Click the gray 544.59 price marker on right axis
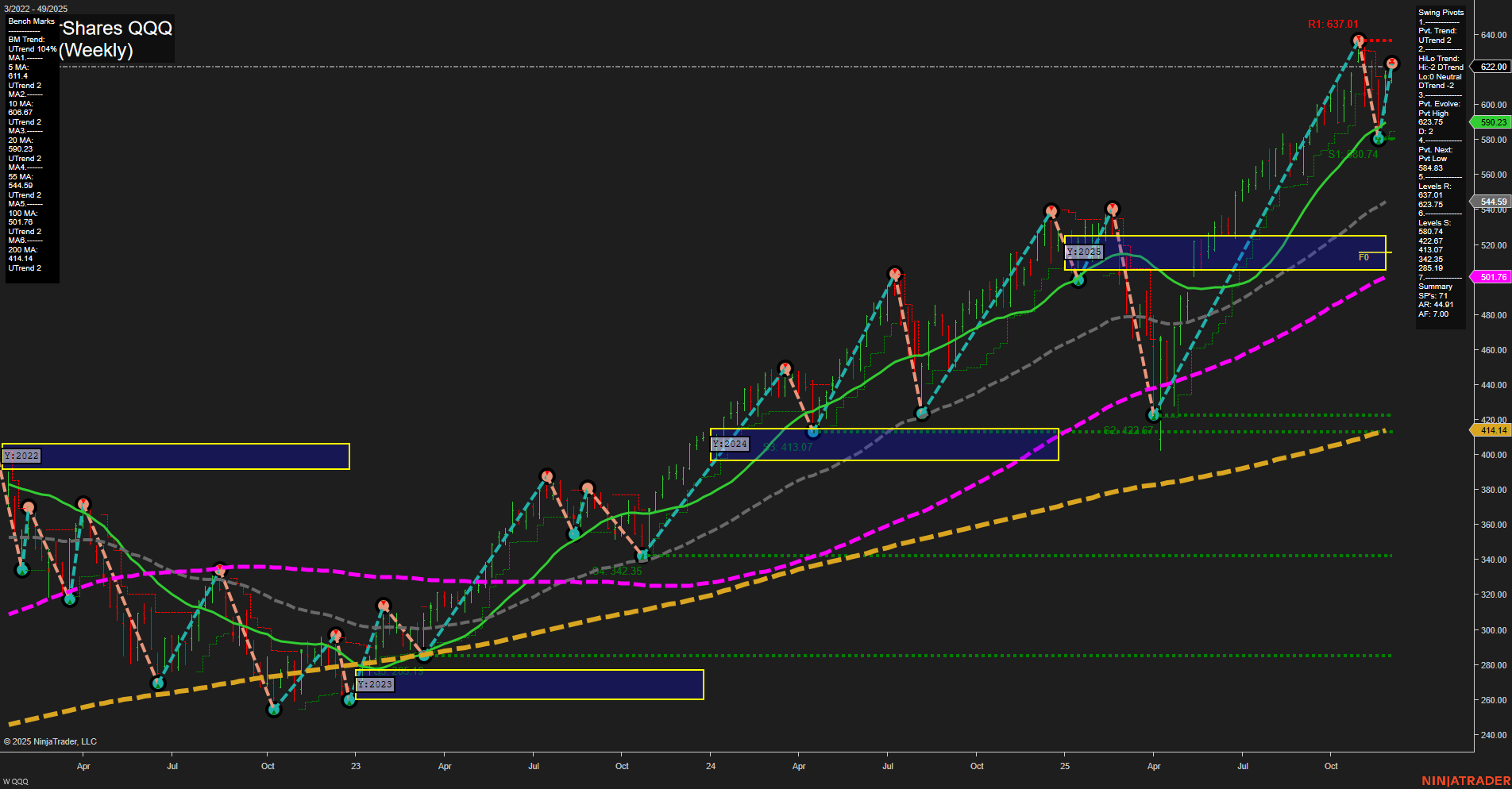Image resolution: width=1512 pixels, height=789 pixels. pyautogui.click(x=1491, y=202)
